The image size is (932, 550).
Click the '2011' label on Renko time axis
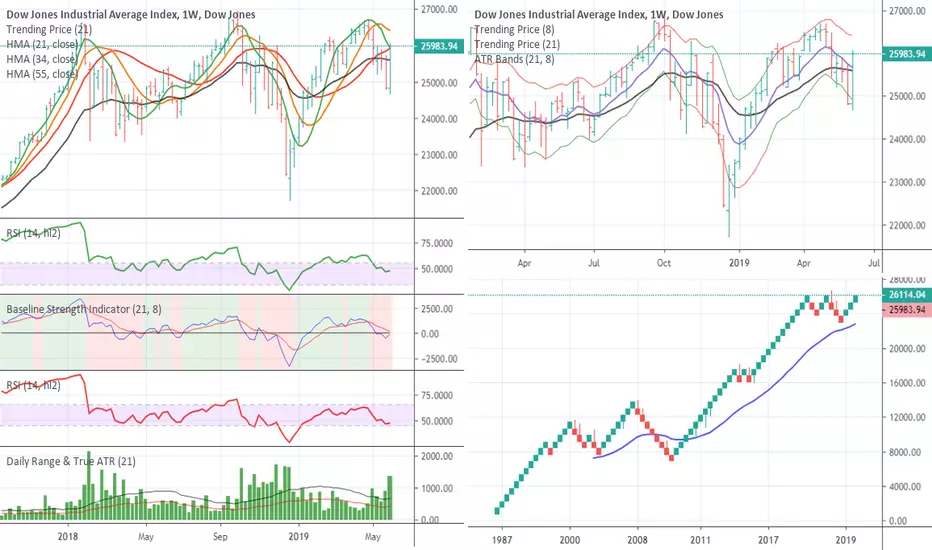(700, 540)
